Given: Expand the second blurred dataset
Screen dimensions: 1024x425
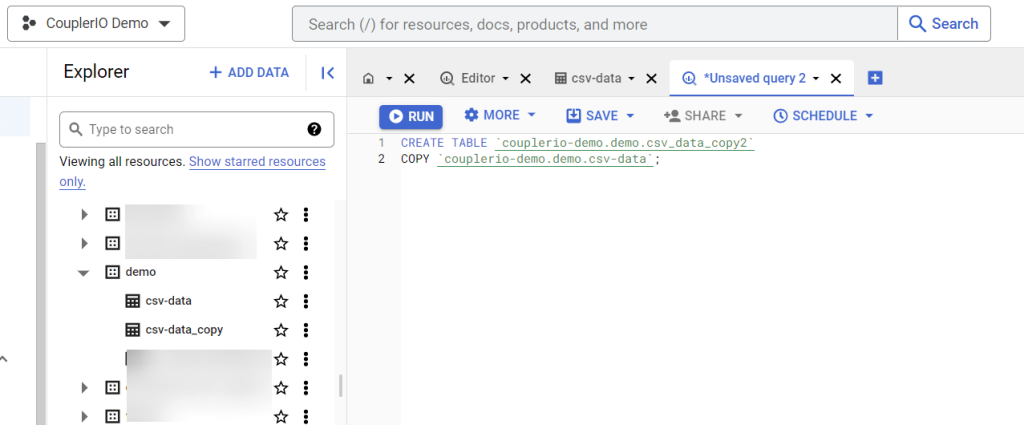Looking at the screenshot, I should pos(84,244).
